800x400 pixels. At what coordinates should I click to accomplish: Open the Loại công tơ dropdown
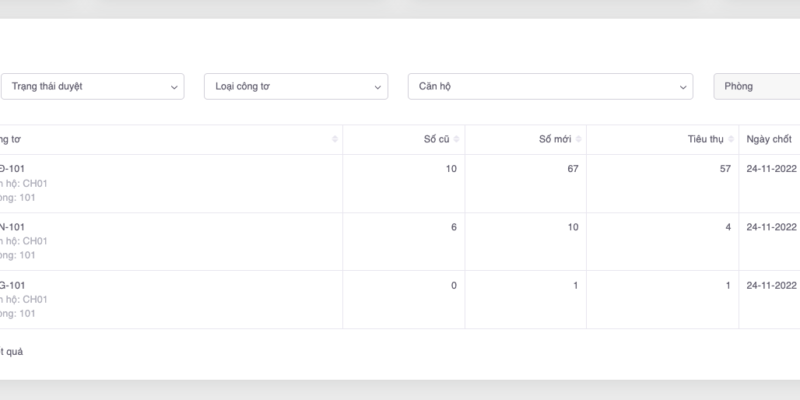pyautogui.click(x=295, y=87)
